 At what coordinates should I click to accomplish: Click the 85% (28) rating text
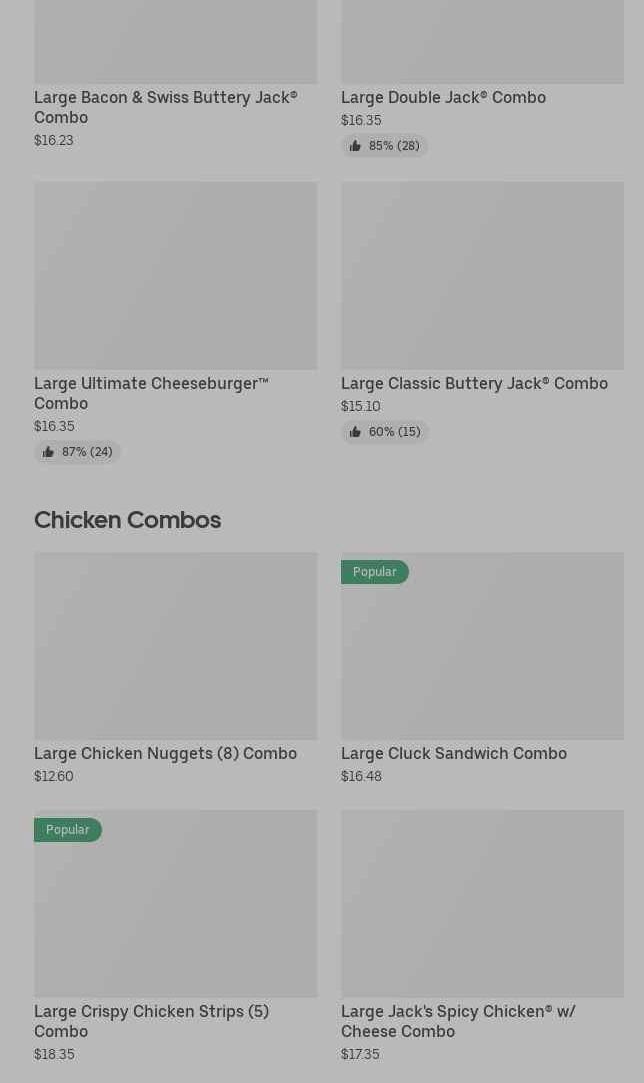(x=394, y=146)
